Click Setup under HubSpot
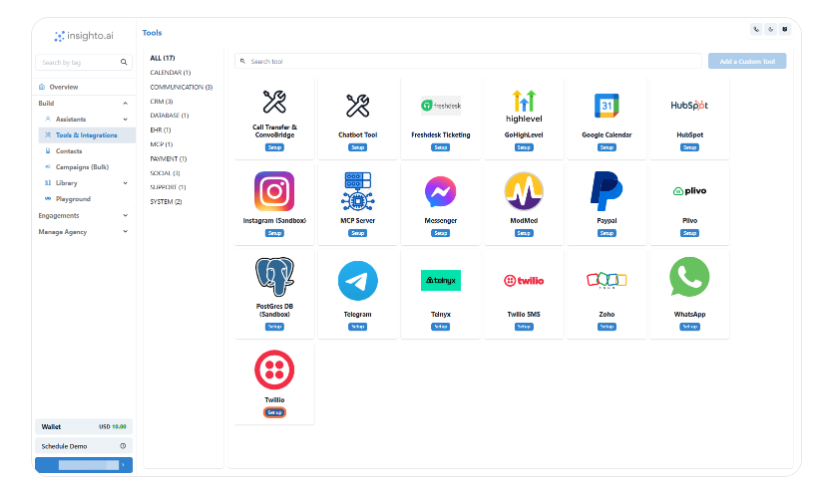This screenshot has height=490, width=820. tap(689, 147)
